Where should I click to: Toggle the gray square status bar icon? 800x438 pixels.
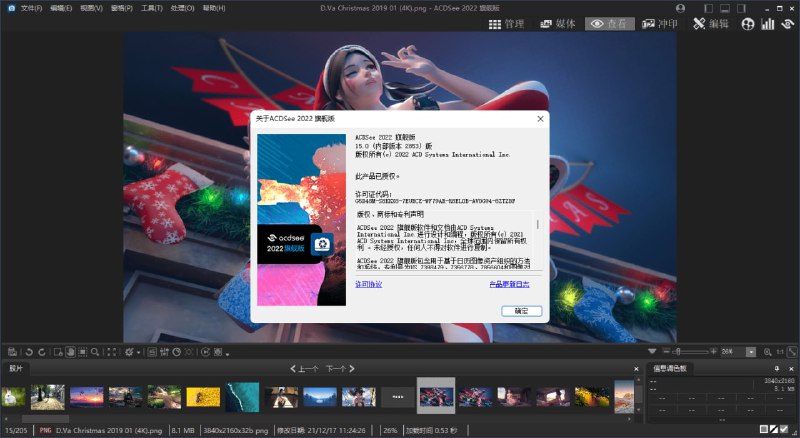point(764,430)
